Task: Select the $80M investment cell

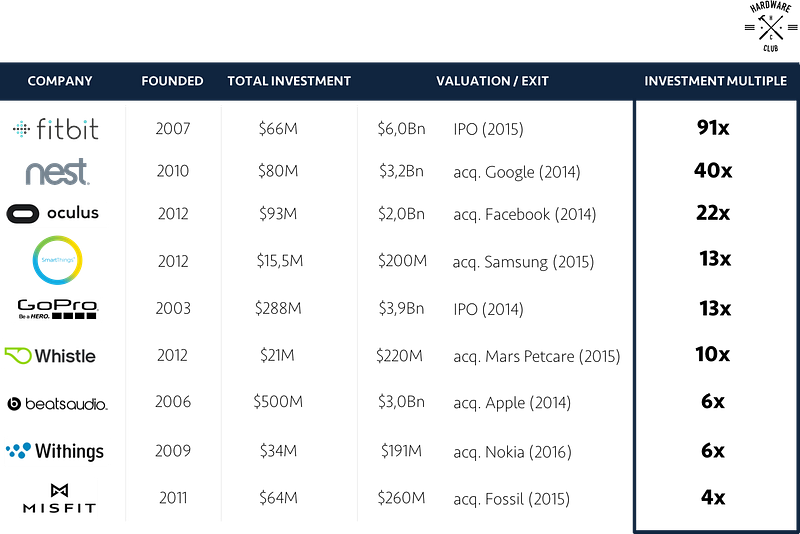Action: [x=278, y=171]
